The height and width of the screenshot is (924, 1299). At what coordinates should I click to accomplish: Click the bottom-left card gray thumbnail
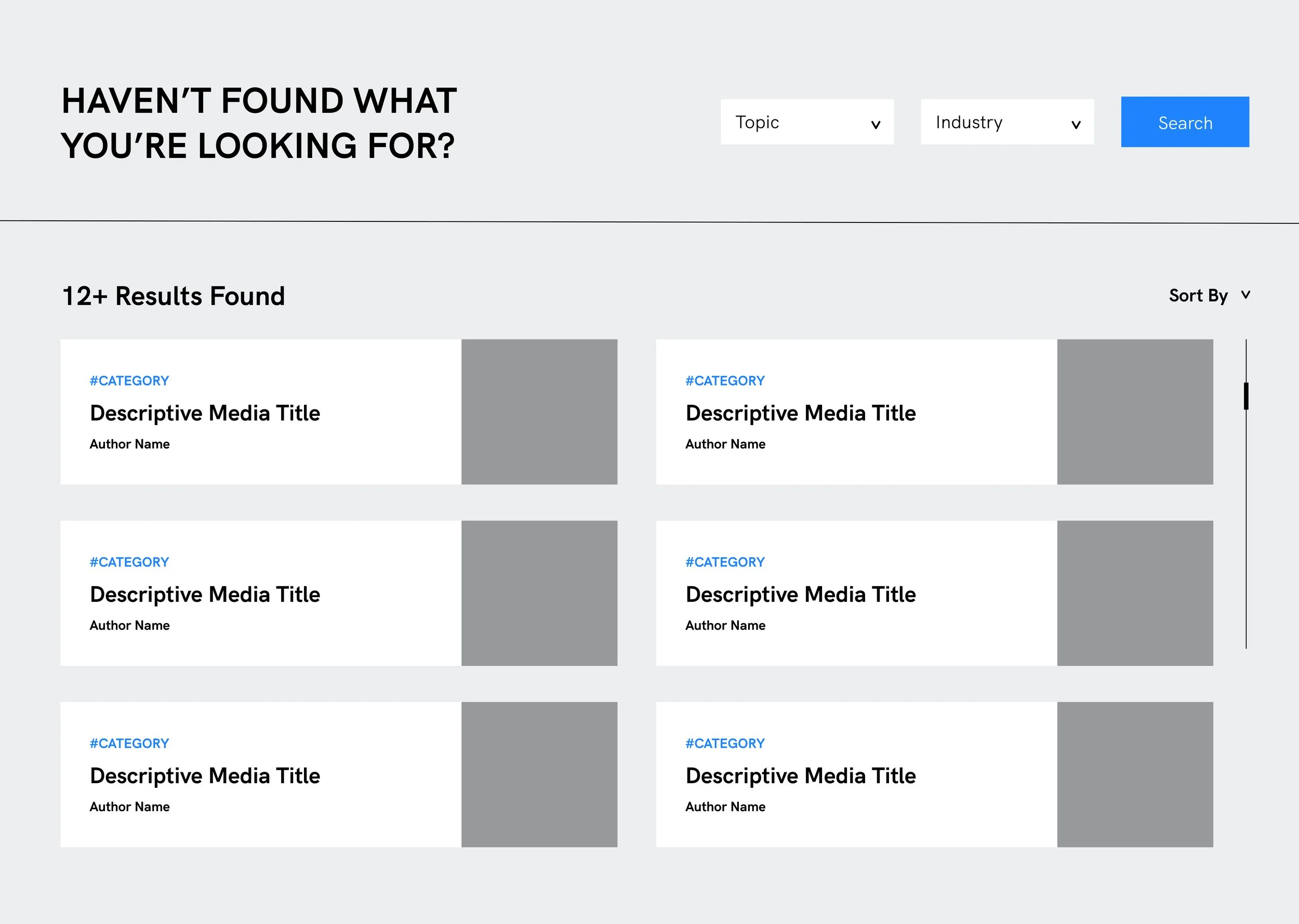point(539,774)
